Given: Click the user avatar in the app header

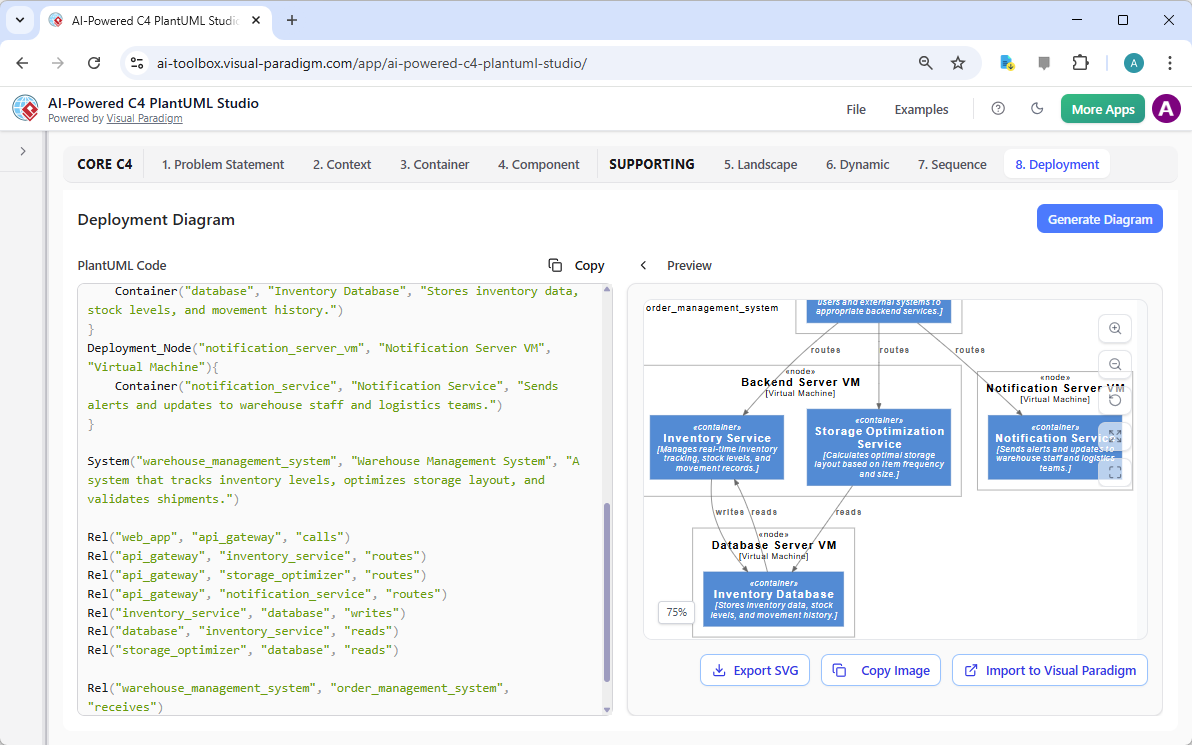Looking at the screenshot, I should [1166, 108].
